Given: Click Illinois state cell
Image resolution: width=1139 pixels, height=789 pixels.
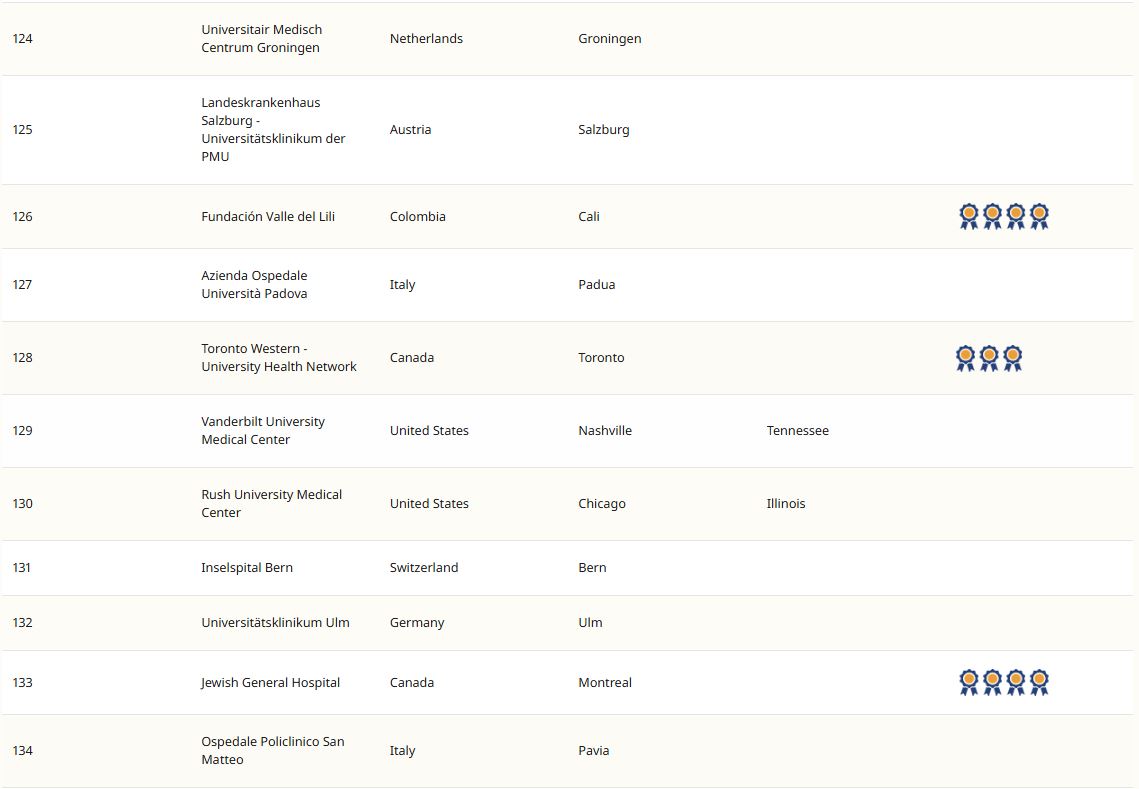Looking at the screenshot, I should [785, 504].
